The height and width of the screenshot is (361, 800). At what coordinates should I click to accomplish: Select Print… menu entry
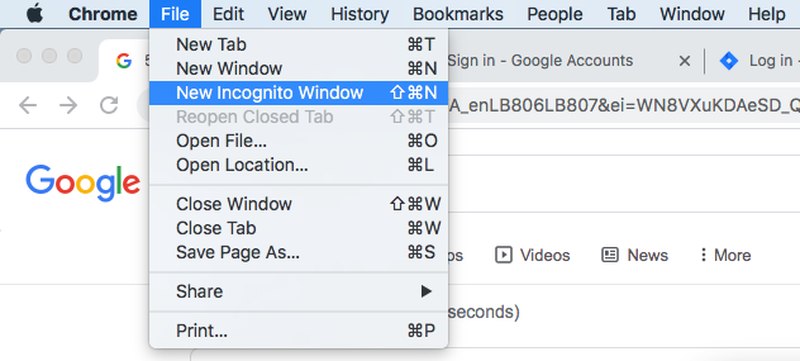[x=299, y=331]
